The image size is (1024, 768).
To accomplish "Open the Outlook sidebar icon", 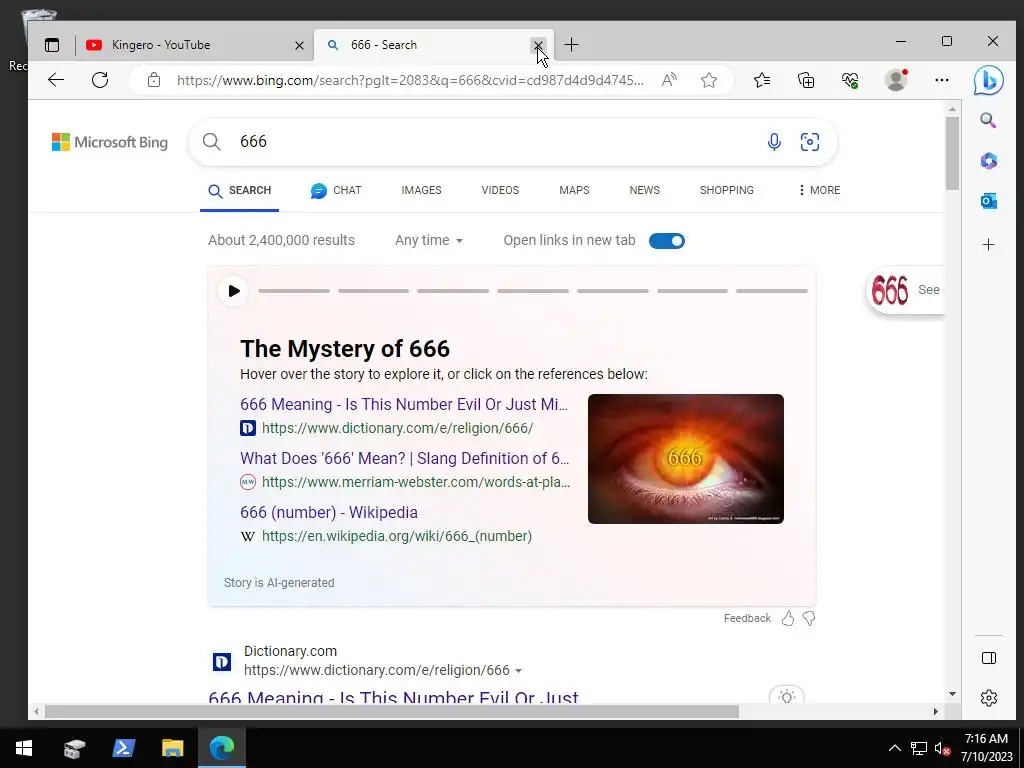I will (988, 201).
